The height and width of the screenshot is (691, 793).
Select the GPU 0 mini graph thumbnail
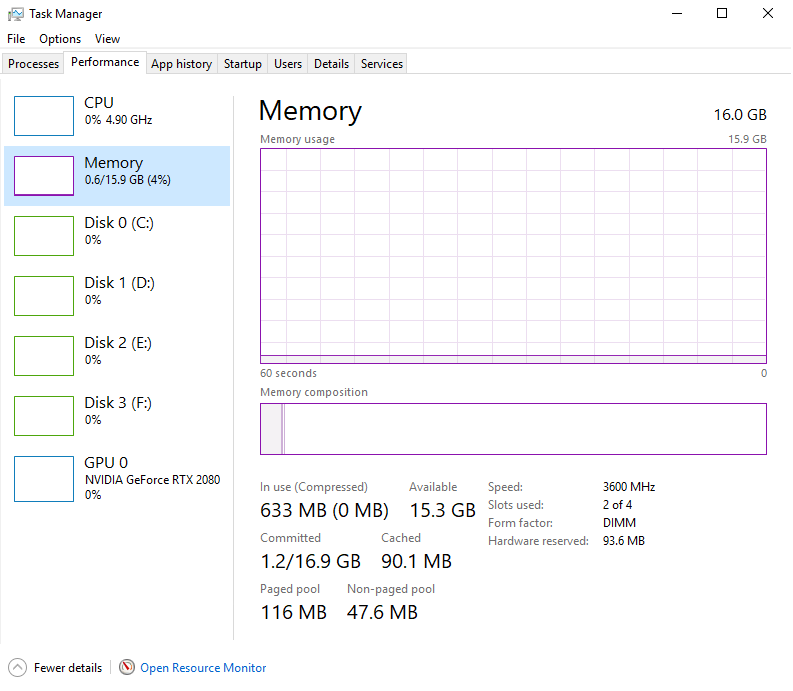click(44, 479)
